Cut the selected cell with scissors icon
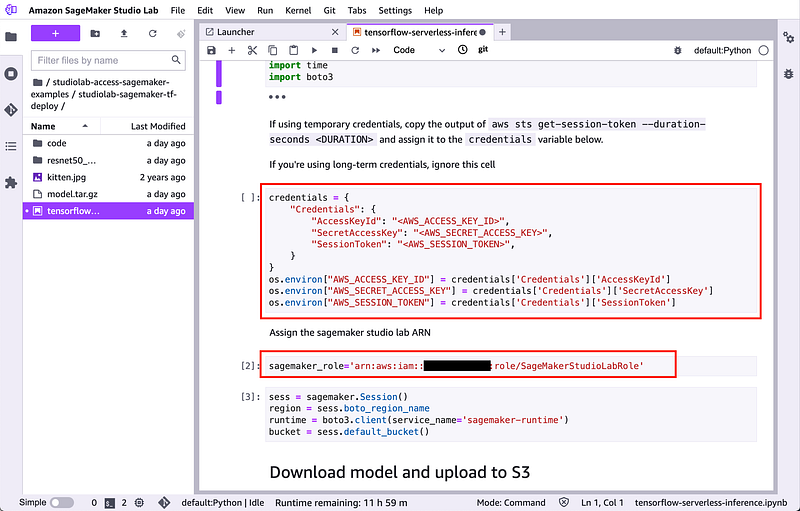Viewport: 800px width, 511px height. click(x=252, y=50)
